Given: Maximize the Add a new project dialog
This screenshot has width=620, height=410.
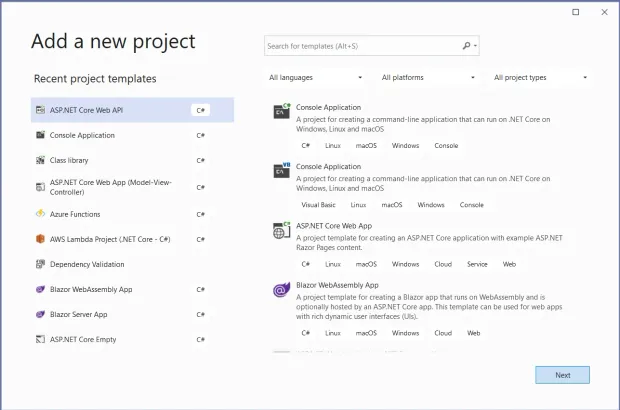Looking at the screenshot, I should 576,12.
